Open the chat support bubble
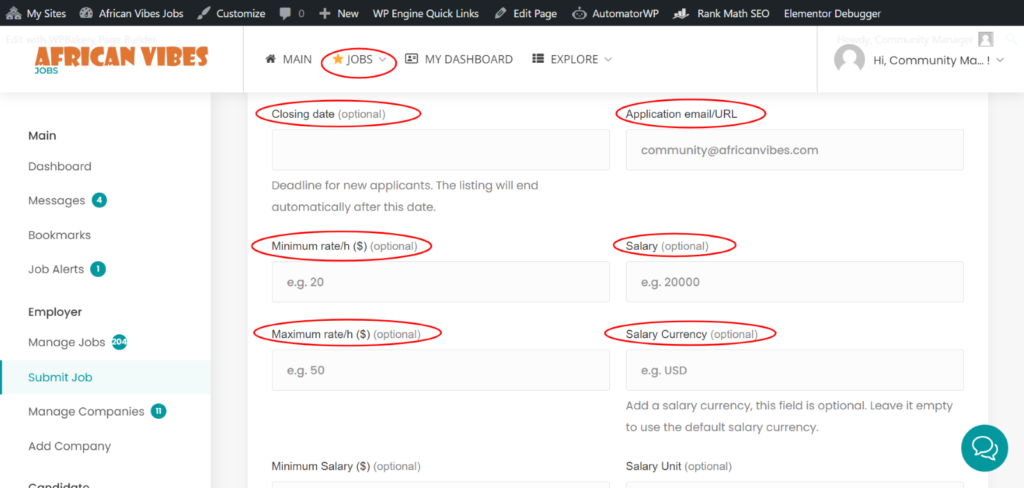Image resolution: width=1024 pixels, height=488 pixels. pyautogui.click(x=984, y=448)
